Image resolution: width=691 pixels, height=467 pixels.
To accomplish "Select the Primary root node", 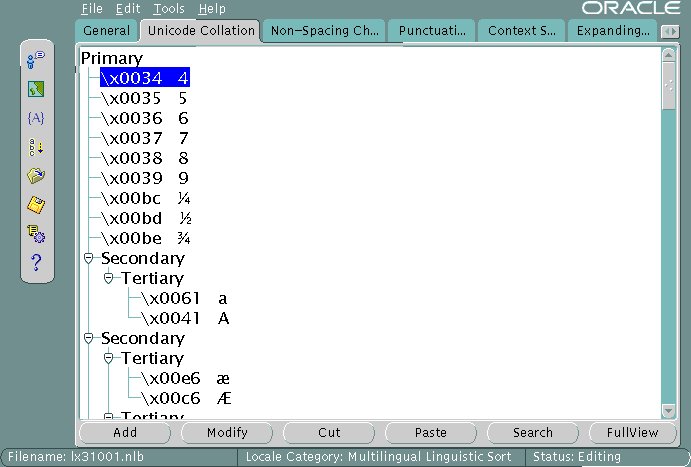I will pyautogui.click(x=112, y=58).
